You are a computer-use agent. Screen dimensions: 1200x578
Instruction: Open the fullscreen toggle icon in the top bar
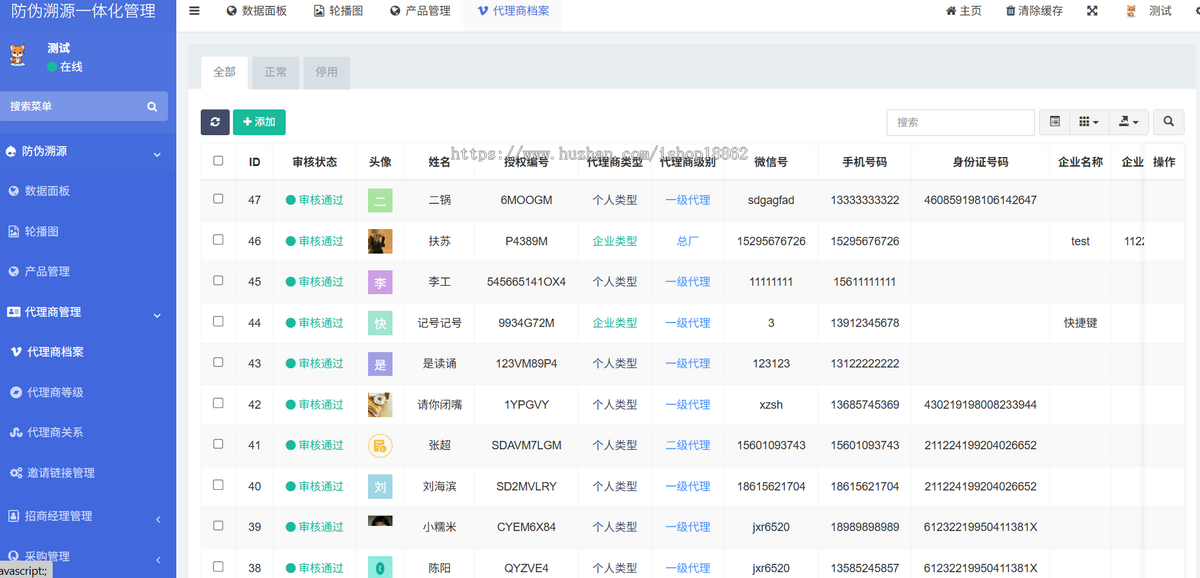(1093, 12)
